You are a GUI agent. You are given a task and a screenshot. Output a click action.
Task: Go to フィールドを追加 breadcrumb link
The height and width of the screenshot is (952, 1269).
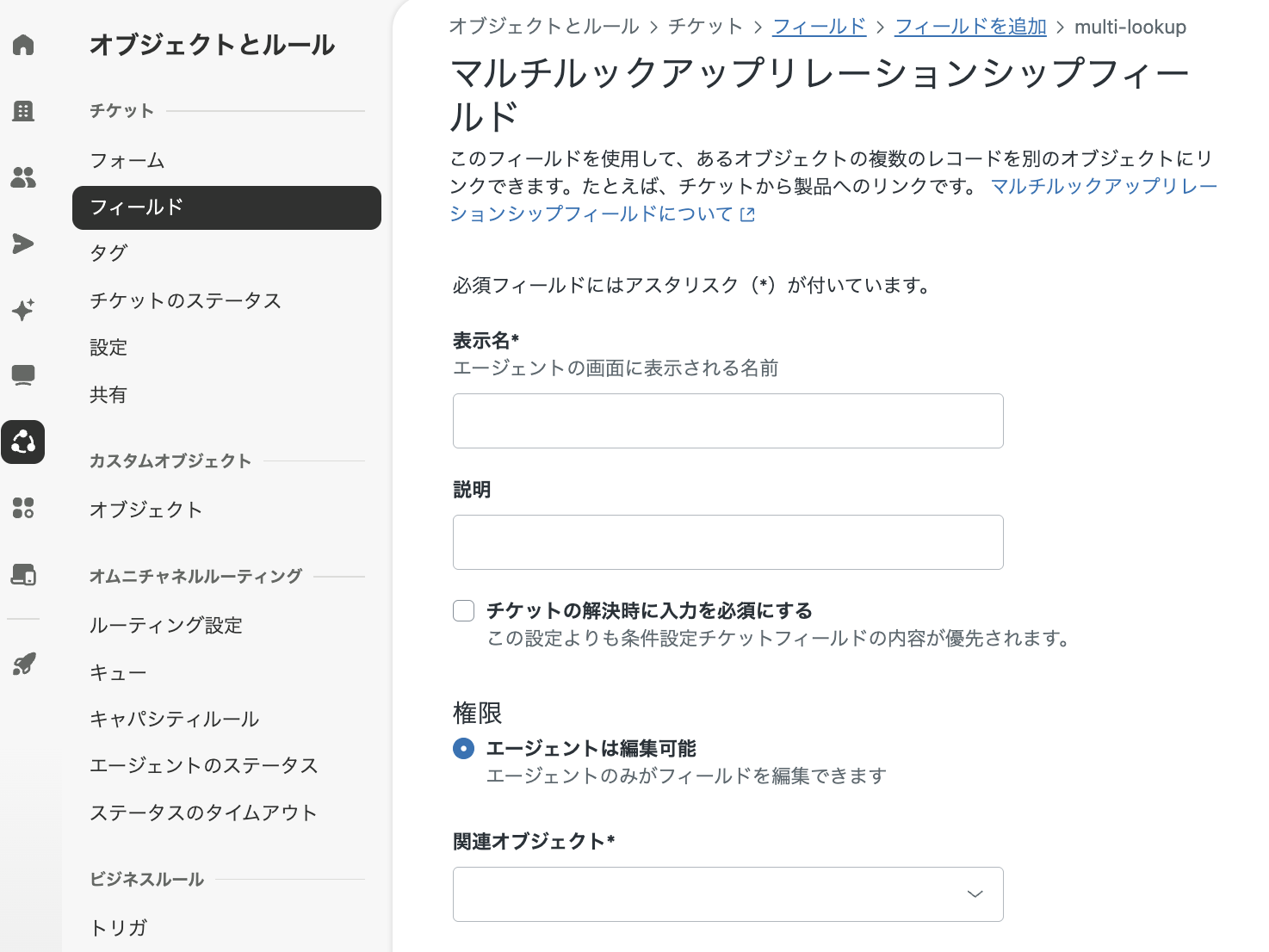[x=970, y=27]
